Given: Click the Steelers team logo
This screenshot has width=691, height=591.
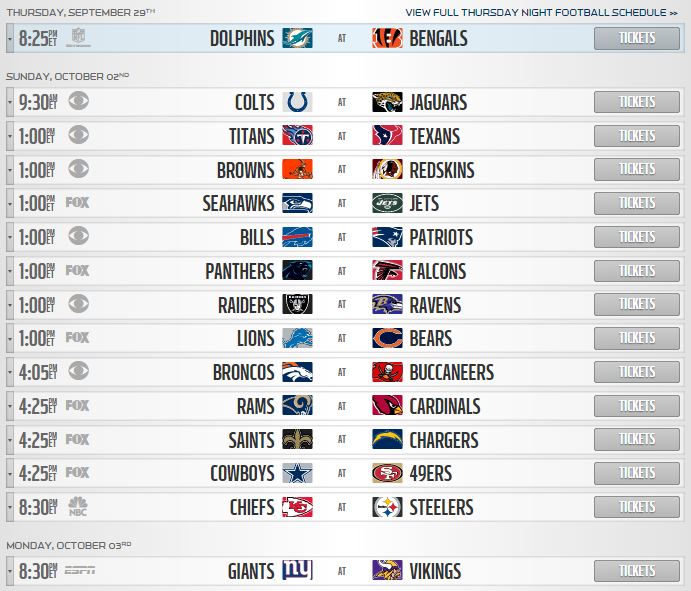Looking at the screenshot, I should 387,507.
